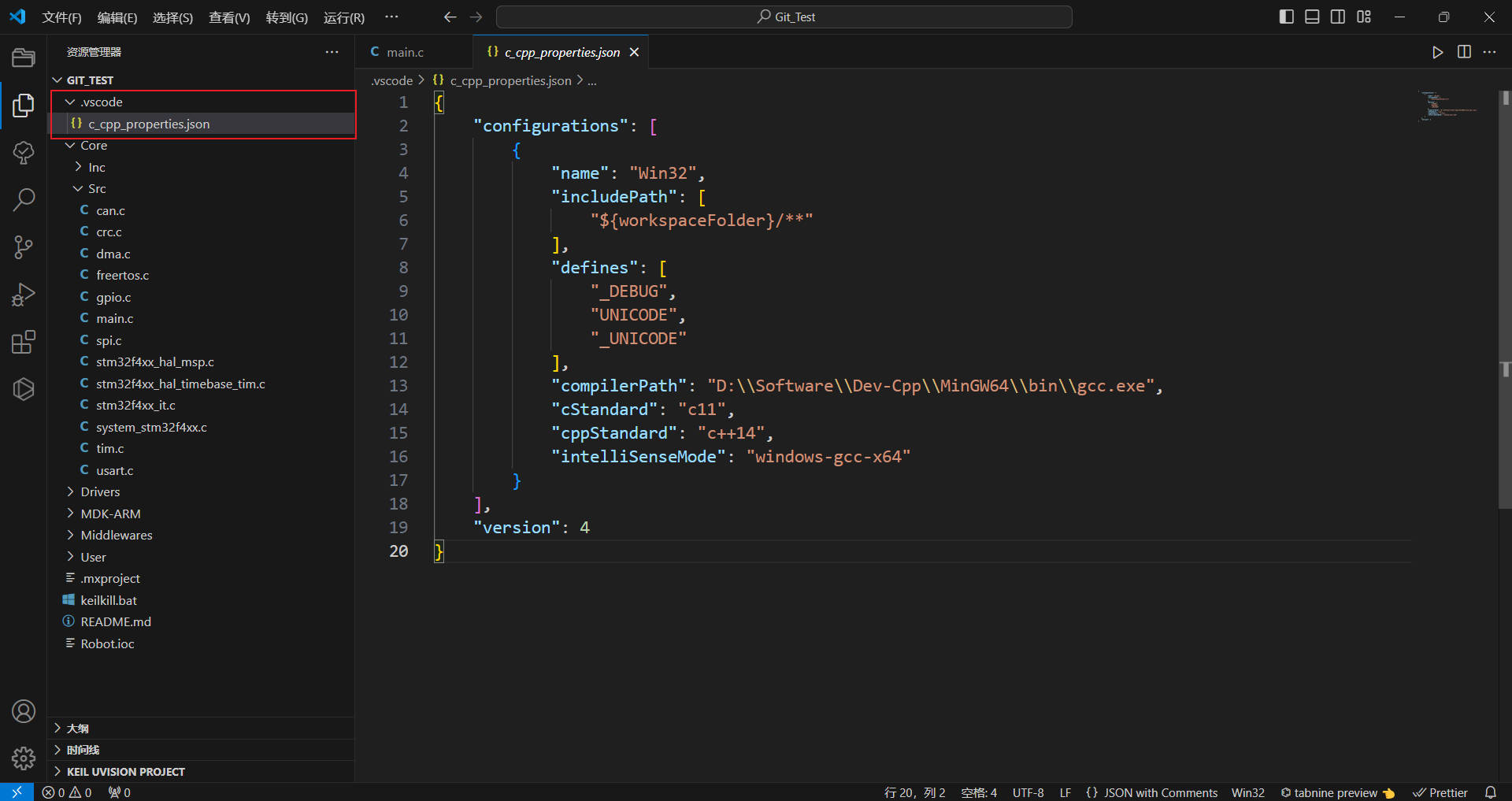
Task: Toggle the secondary side bar visibility
Action: click(x=1338, y=17)
